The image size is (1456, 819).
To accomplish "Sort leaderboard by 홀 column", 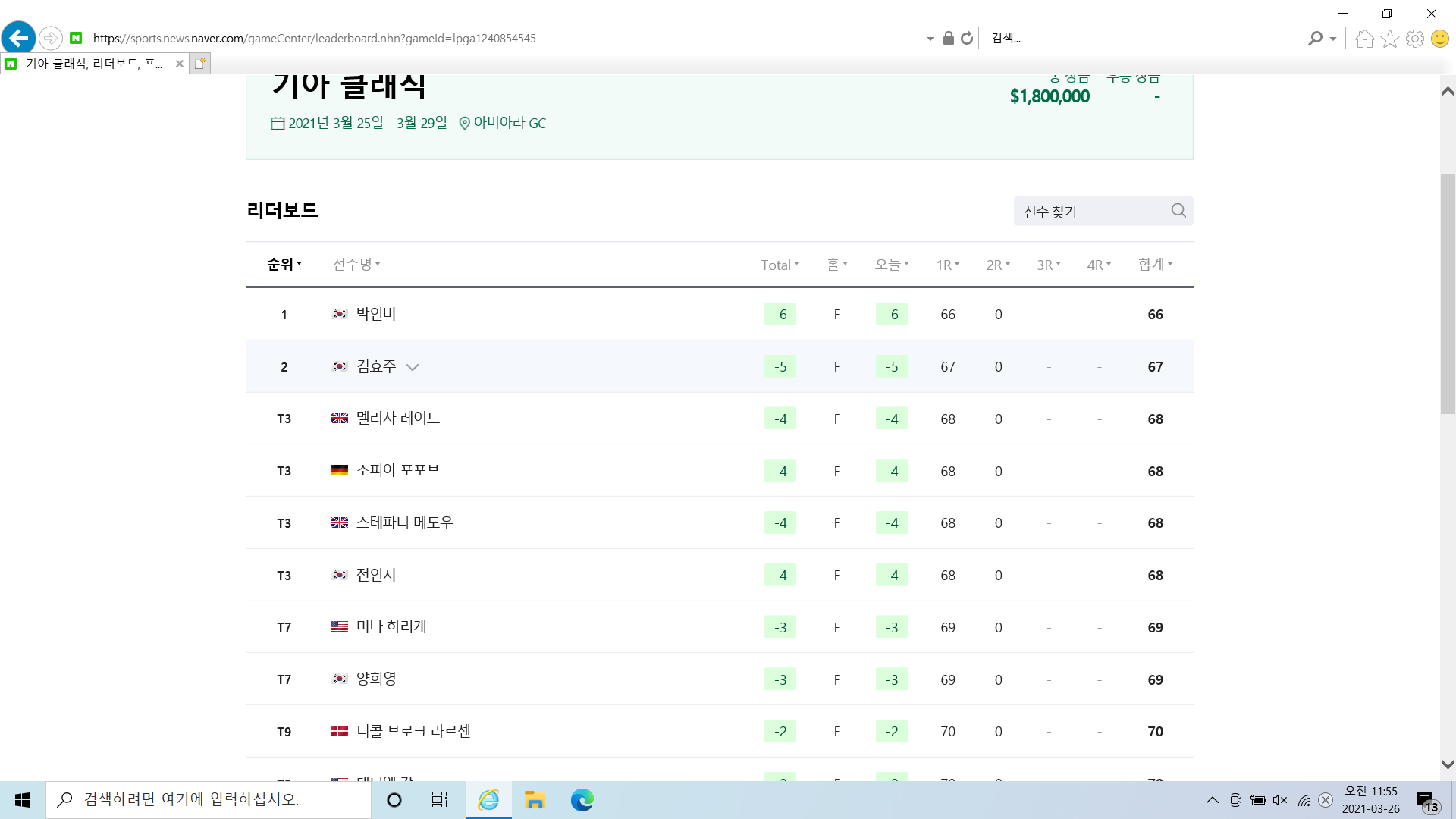I will (x=837, y=264).
